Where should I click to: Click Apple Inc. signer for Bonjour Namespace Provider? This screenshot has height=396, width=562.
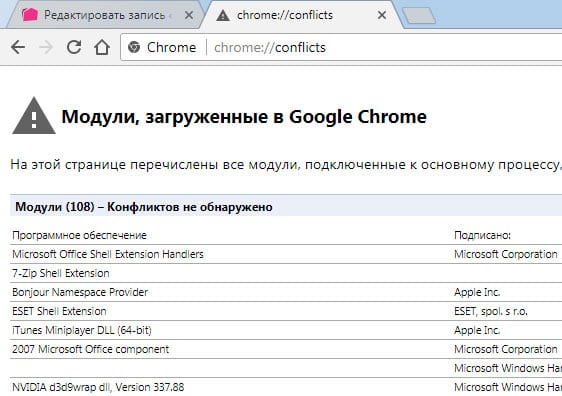coord(477,292)
